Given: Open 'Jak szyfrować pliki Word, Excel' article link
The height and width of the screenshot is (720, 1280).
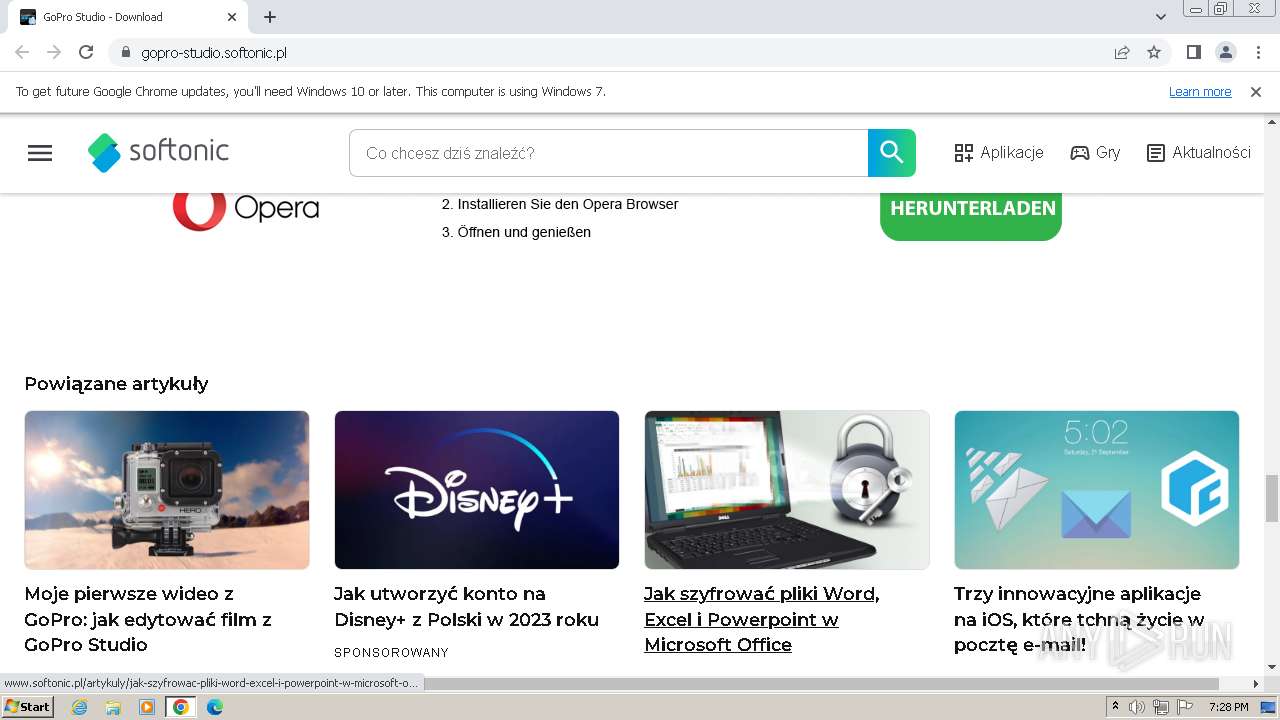Looking at the screenshot, I should click(761, 619).
